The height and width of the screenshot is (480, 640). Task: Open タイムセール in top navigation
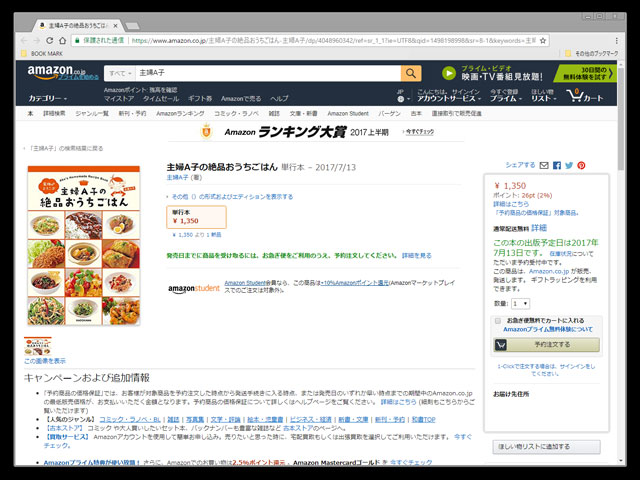pos(160,99)
